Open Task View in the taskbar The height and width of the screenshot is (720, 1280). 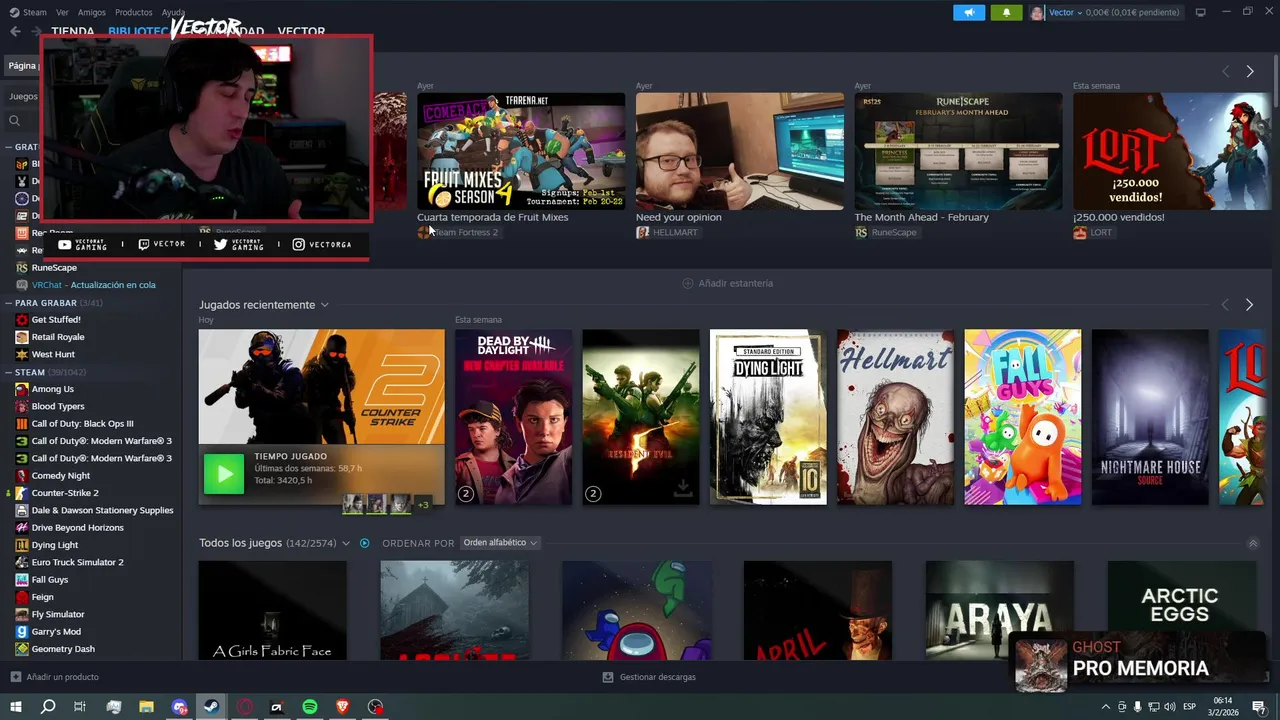click(80, 707)
